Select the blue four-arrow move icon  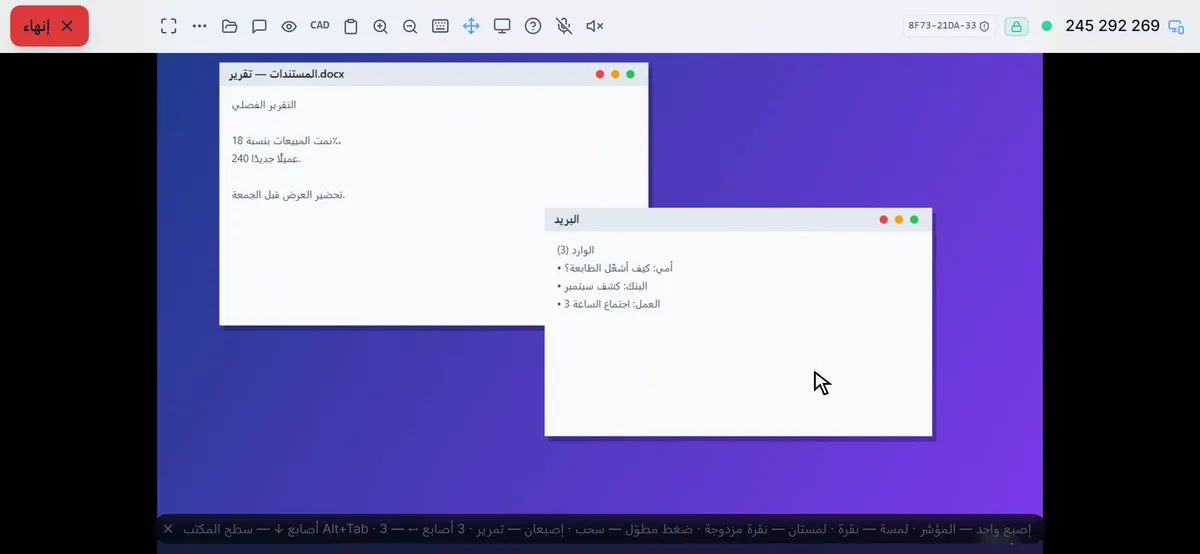[471, 26]
